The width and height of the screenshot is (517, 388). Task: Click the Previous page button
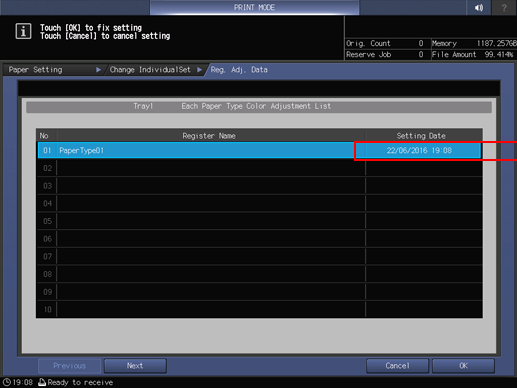[x=69, y=366]
